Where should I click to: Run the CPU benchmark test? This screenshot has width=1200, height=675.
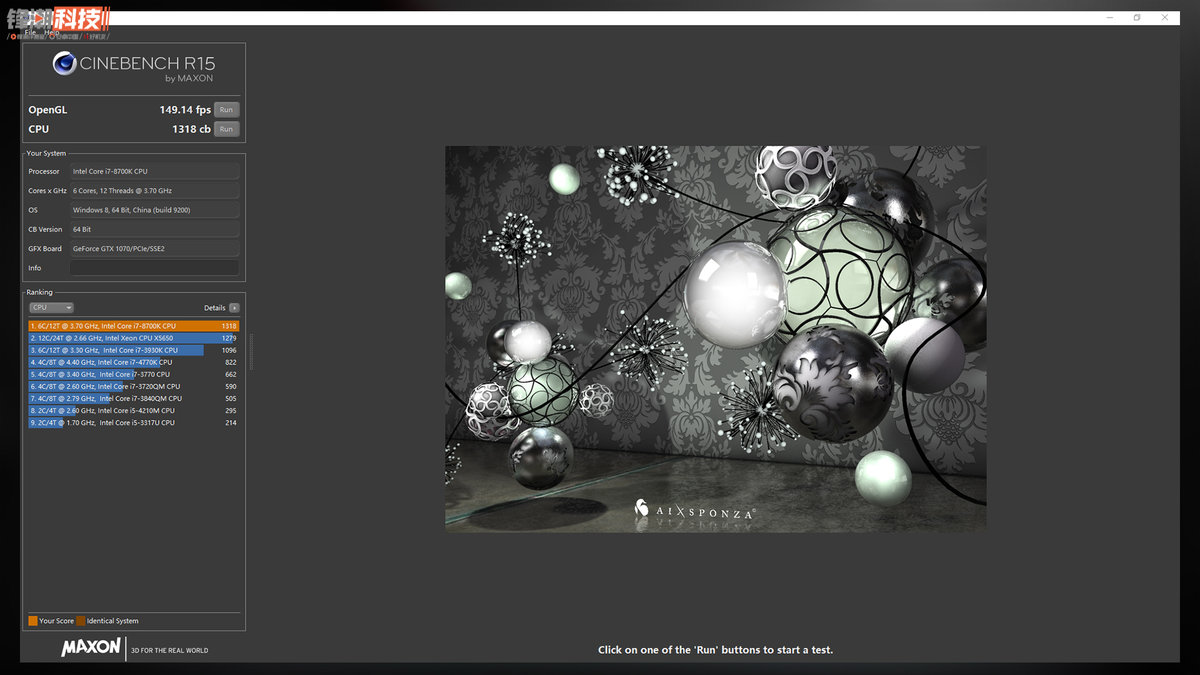tap(227, 129)
